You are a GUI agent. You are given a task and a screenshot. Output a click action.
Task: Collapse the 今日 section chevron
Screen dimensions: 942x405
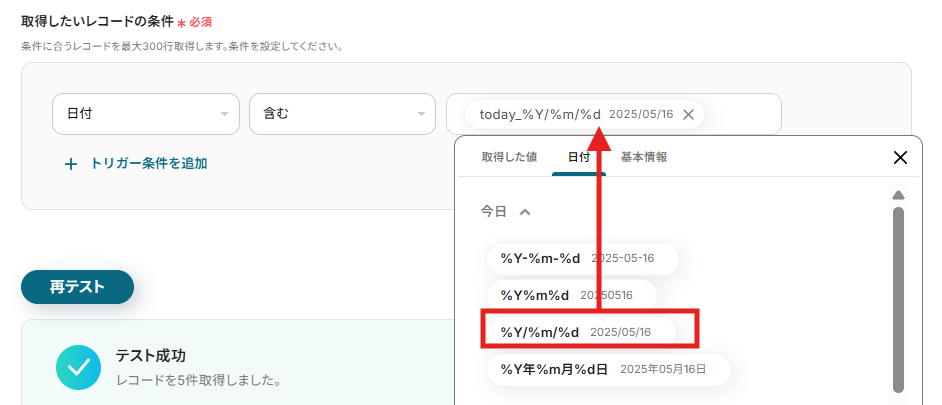[524, 212]
